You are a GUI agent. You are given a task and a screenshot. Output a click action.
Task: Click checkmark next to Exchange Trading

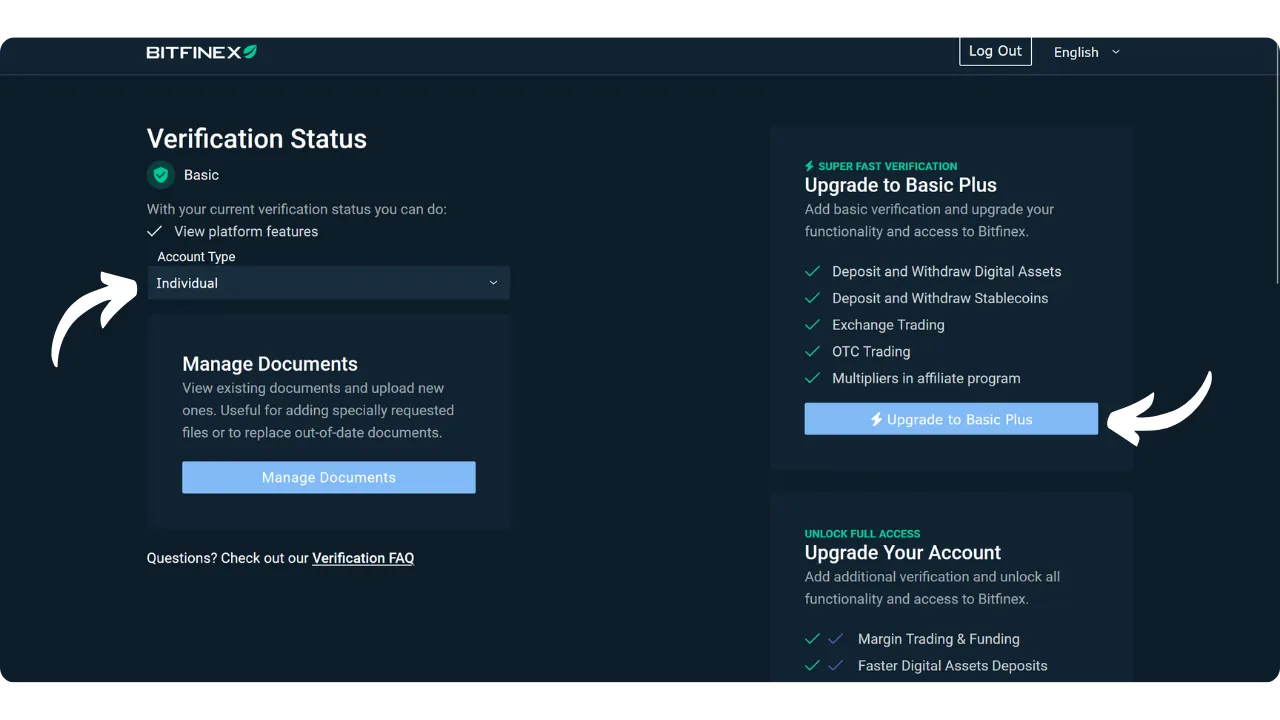pos(812,325)
